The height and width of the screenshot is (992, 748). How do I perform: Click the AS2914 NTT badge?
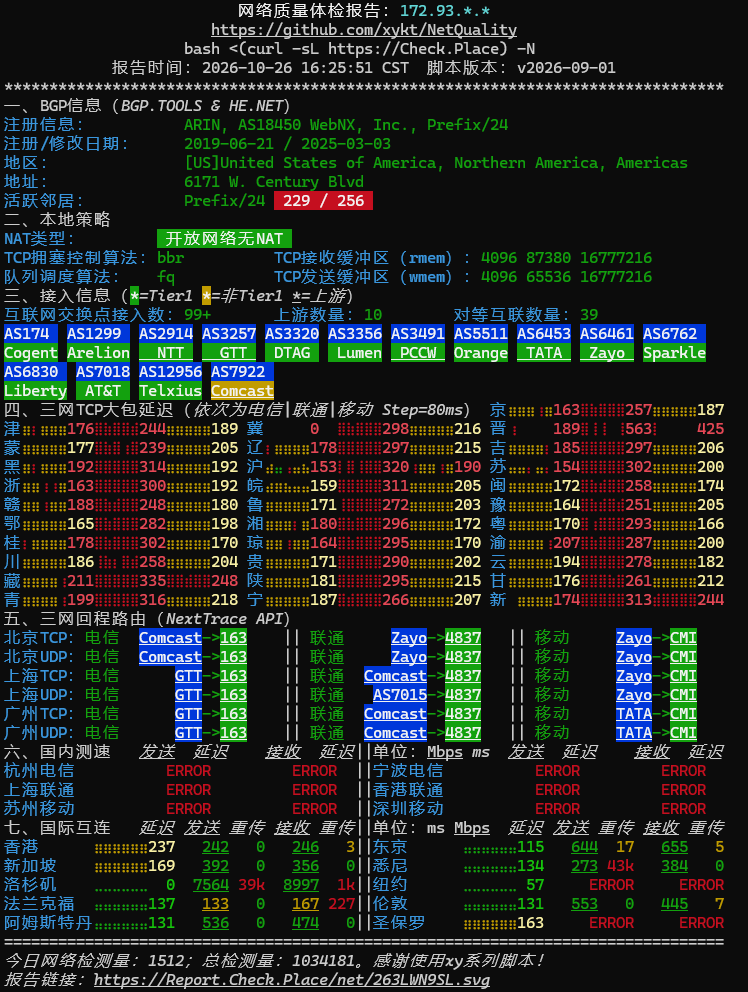[166, 343]
